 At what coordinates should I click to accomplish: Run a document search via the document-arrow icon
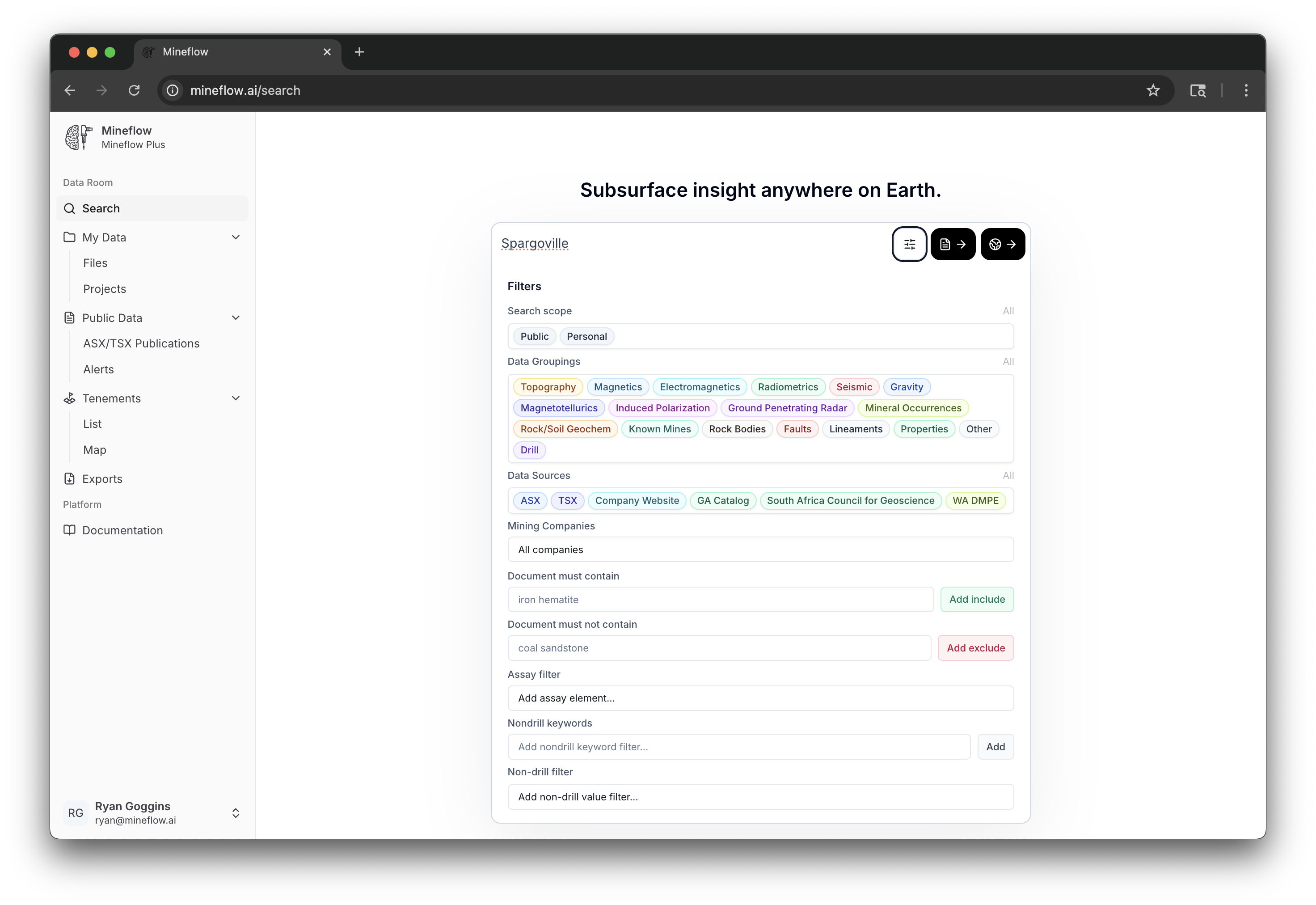point(953,244)
